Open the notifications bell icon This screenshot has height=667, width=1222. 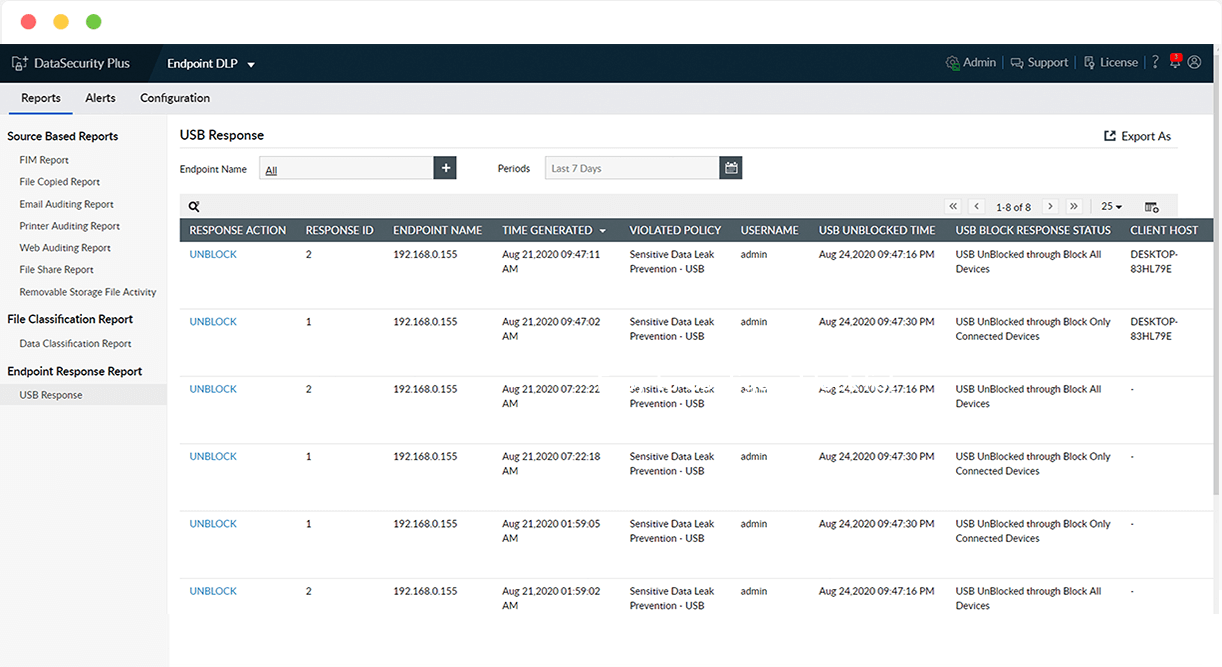click(1176, 62)
